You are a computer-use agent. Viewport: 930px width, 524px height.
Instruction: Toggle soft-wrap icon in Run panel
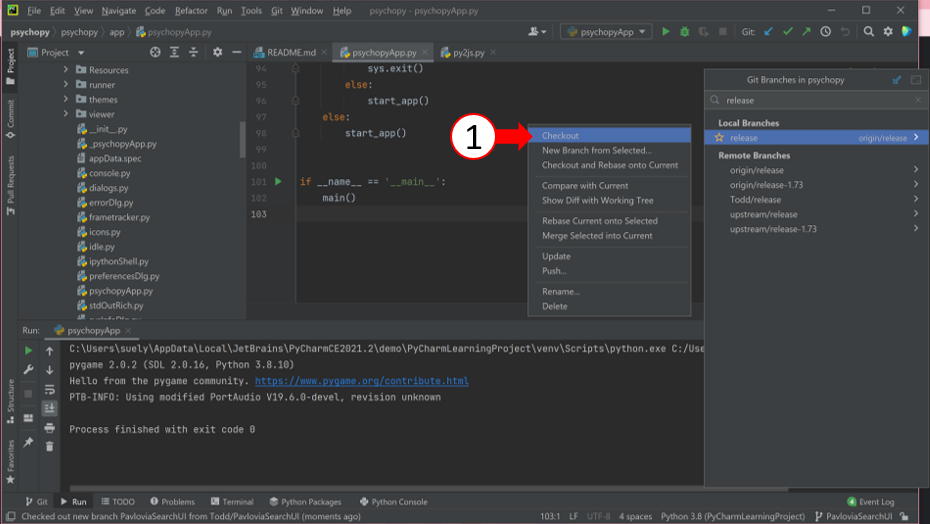click(50, 389)
